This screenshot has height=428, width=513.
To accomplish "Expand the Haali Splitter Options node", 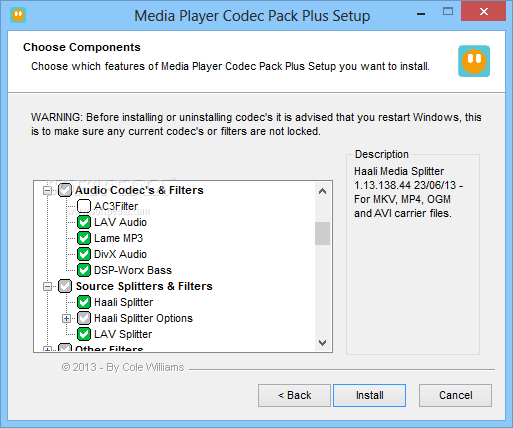I will [66, 319].
